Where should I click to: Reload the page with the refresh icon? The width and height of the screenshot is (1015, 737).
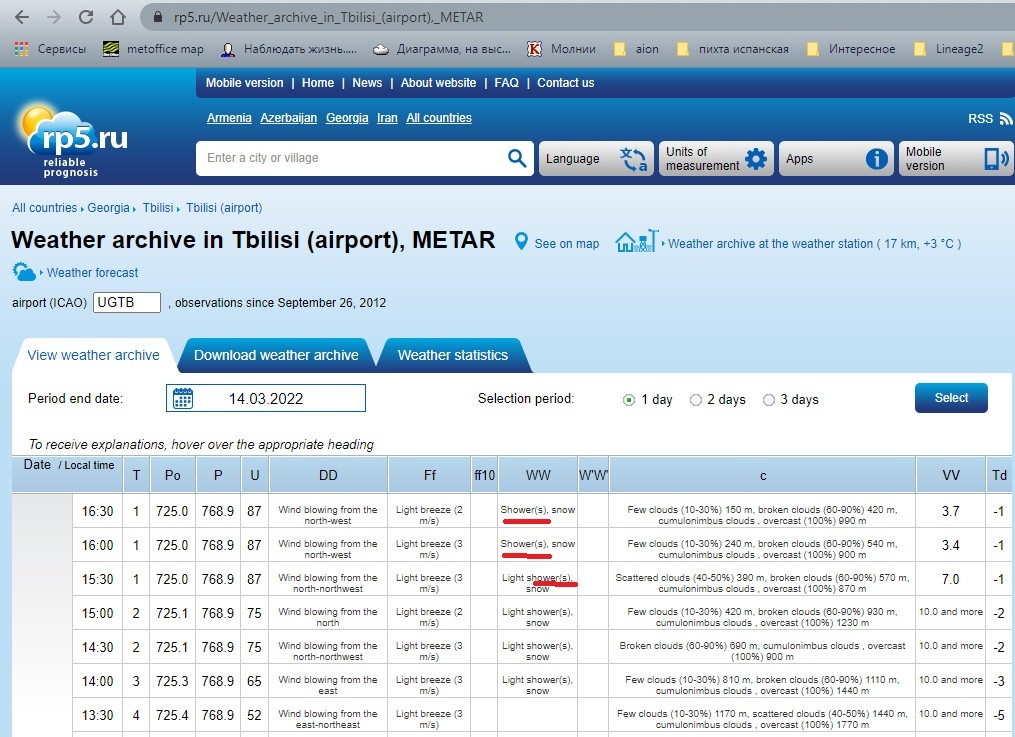click(x=86, y=17)
